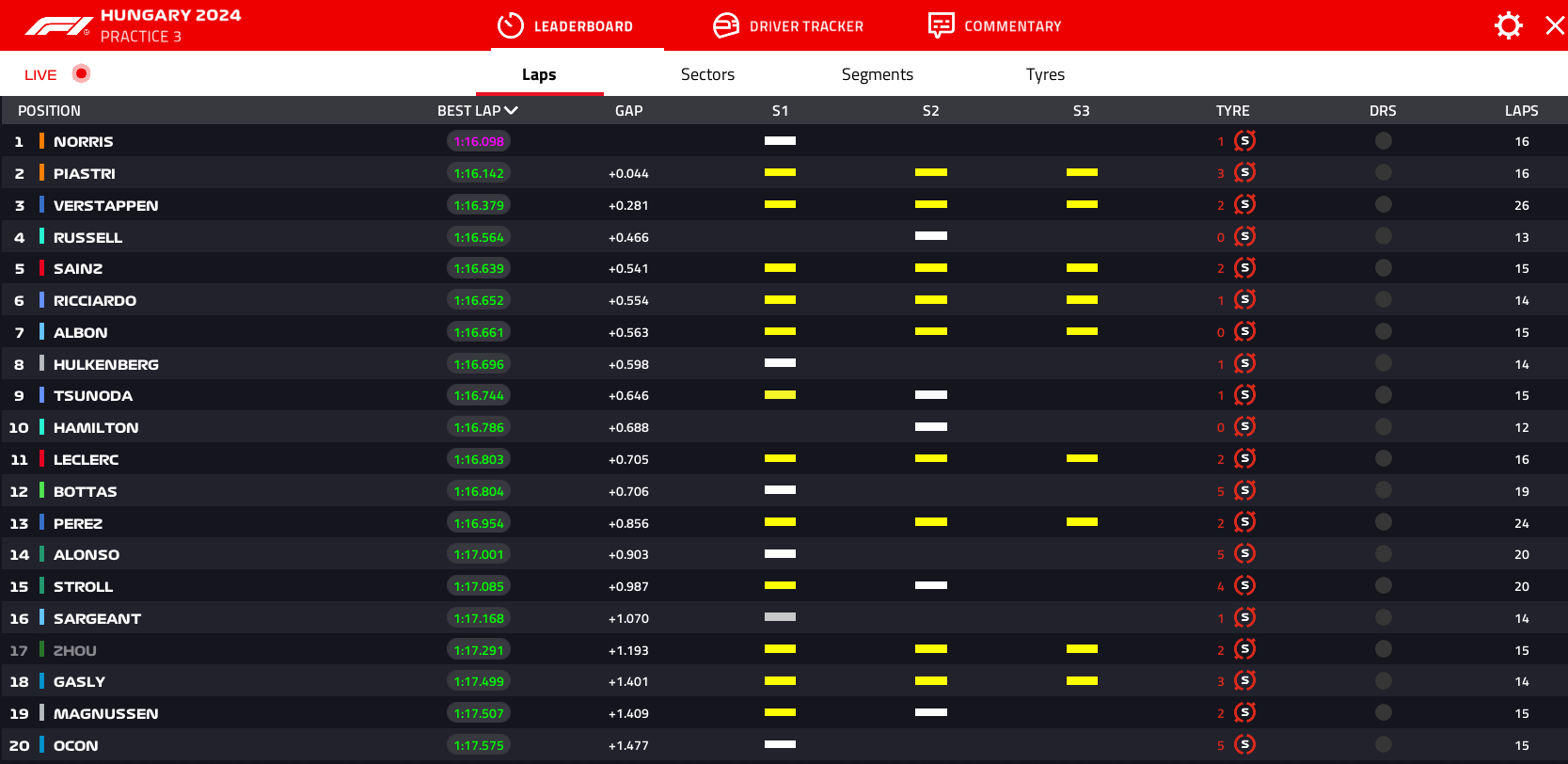1568x764 pixels.
Task: Switch to Driver Tracker tab
Action: click(x=788, y=25)
